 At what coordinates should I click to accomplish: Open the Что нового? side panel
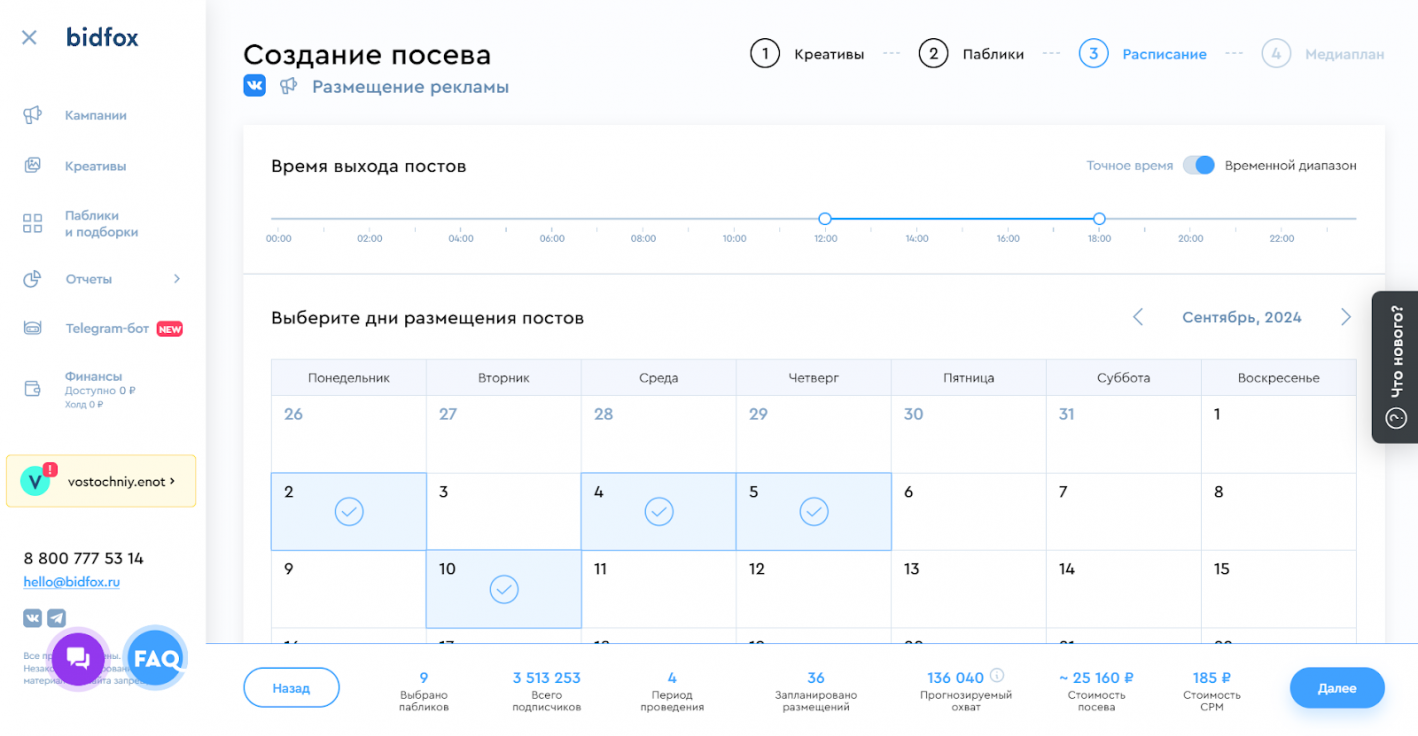(1395, 366)
